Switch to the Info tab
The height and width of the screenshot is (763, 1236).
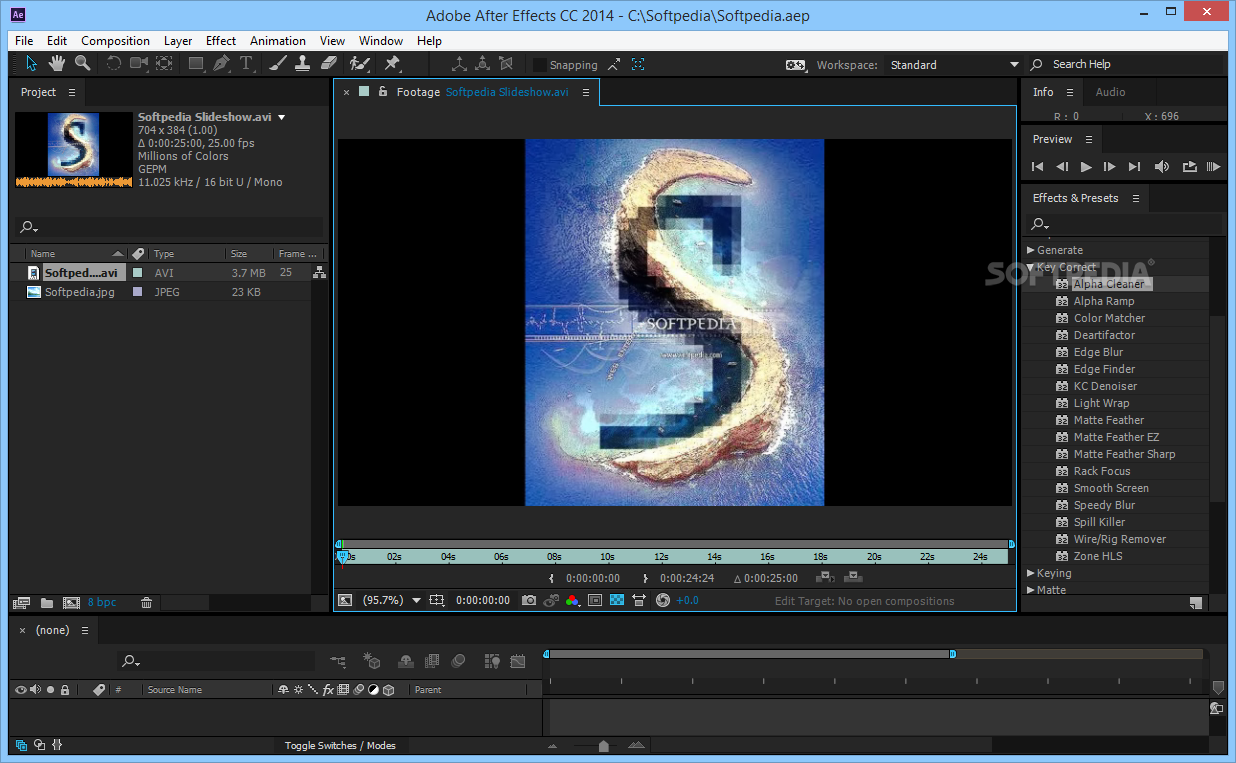(1043, 92)
